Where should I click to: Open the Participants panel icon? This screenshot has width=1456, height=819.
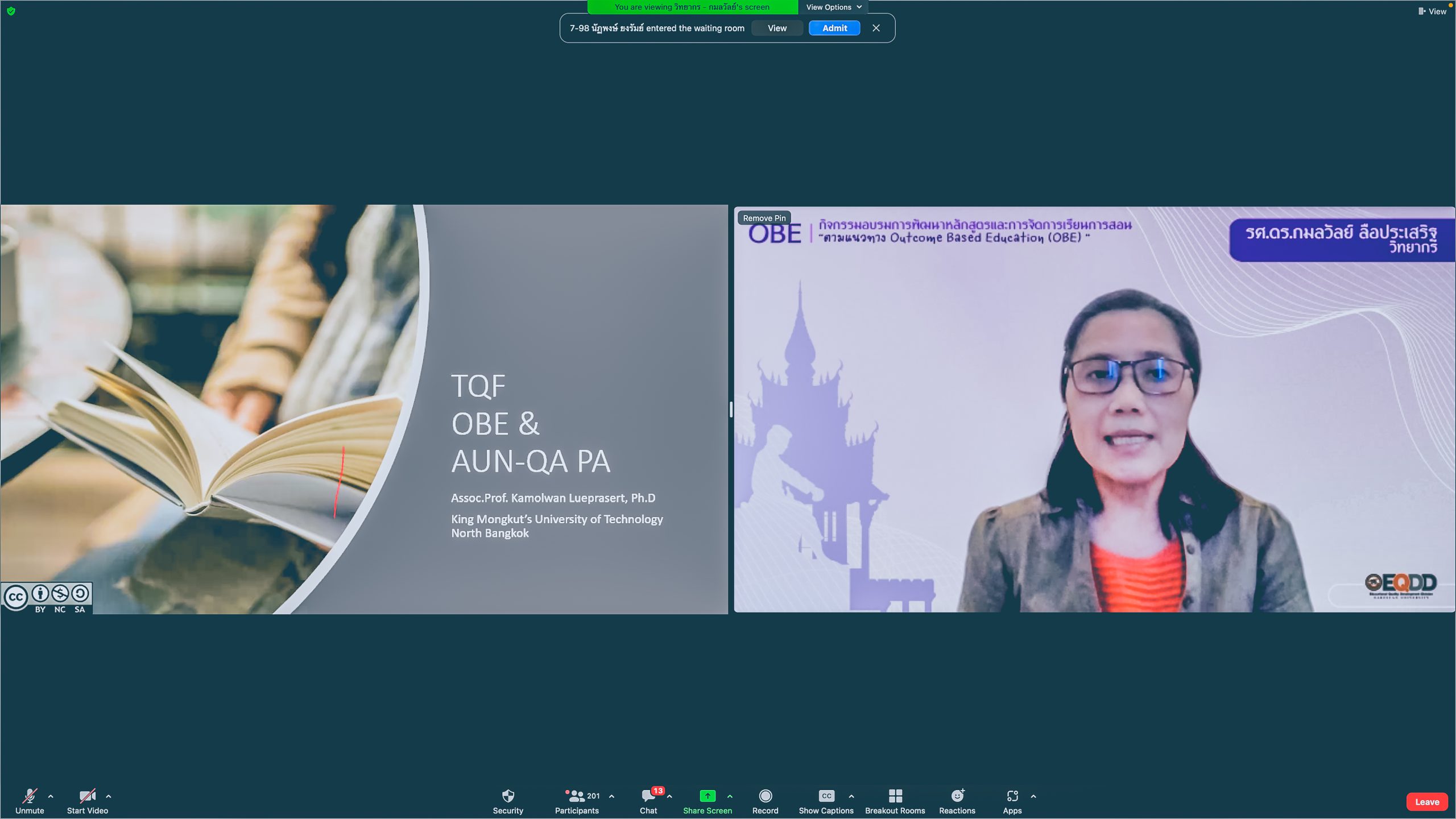[576, 796]
